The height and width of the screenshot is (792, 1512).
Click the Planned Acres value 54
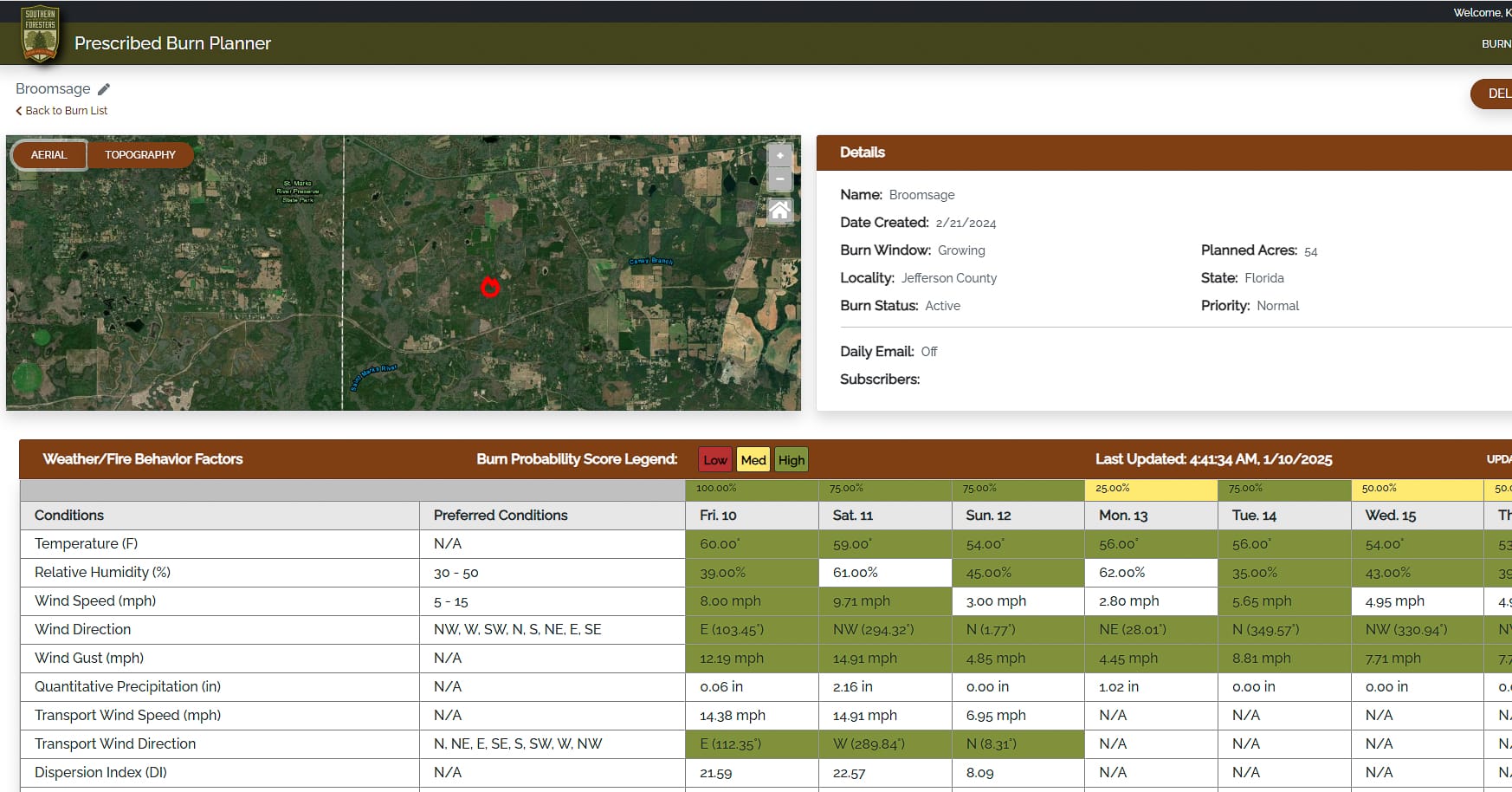pos(1310,251)
